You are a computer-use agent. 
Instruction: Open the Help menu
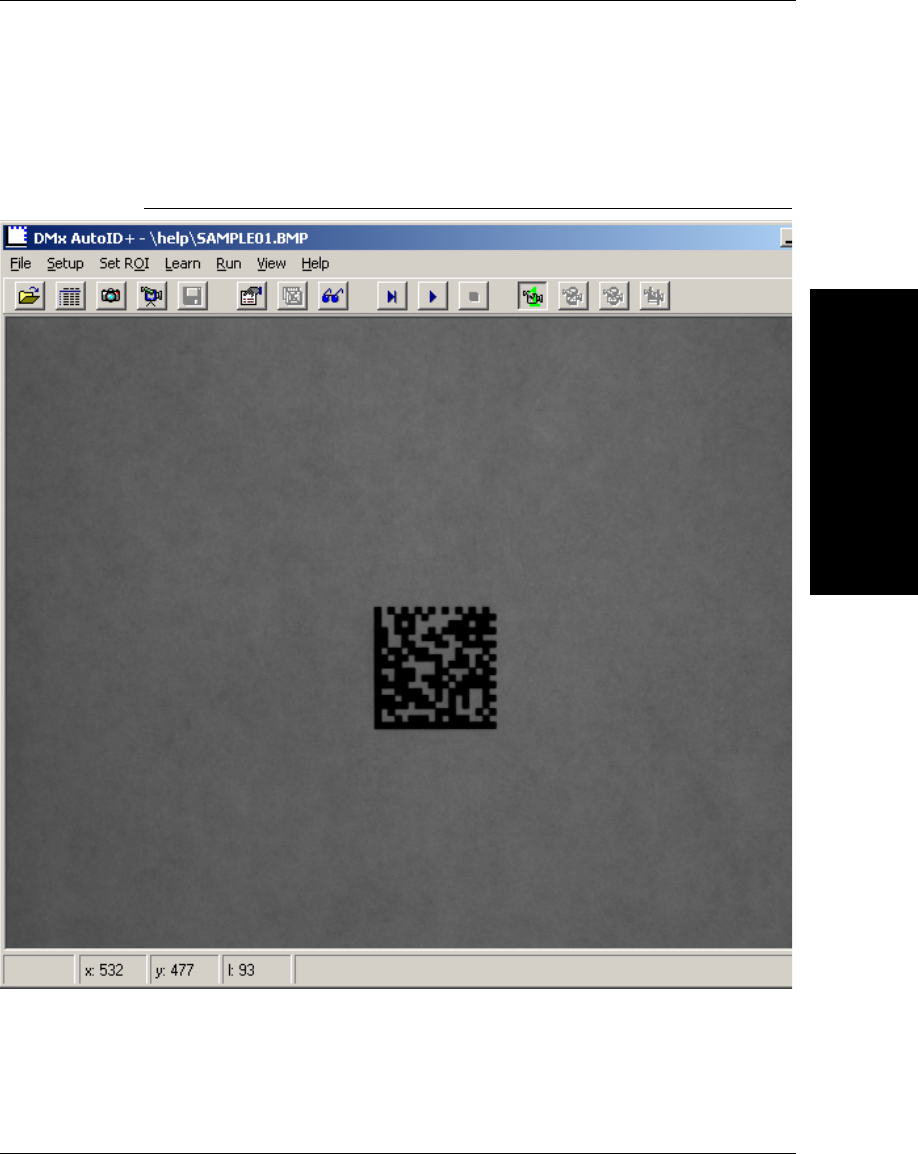pos(315,263)
